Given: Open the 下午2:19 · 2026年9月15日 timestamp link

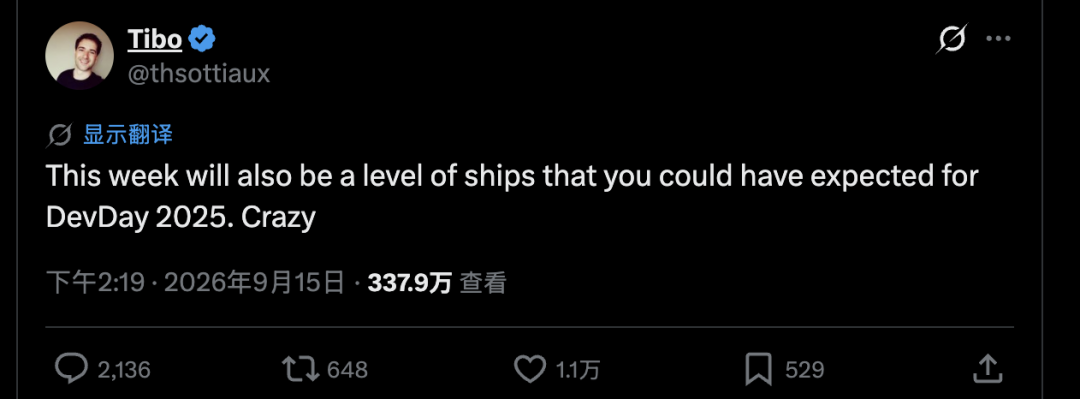Looking at the screenshot, I should pyautogui.click(x=196, y=283).
